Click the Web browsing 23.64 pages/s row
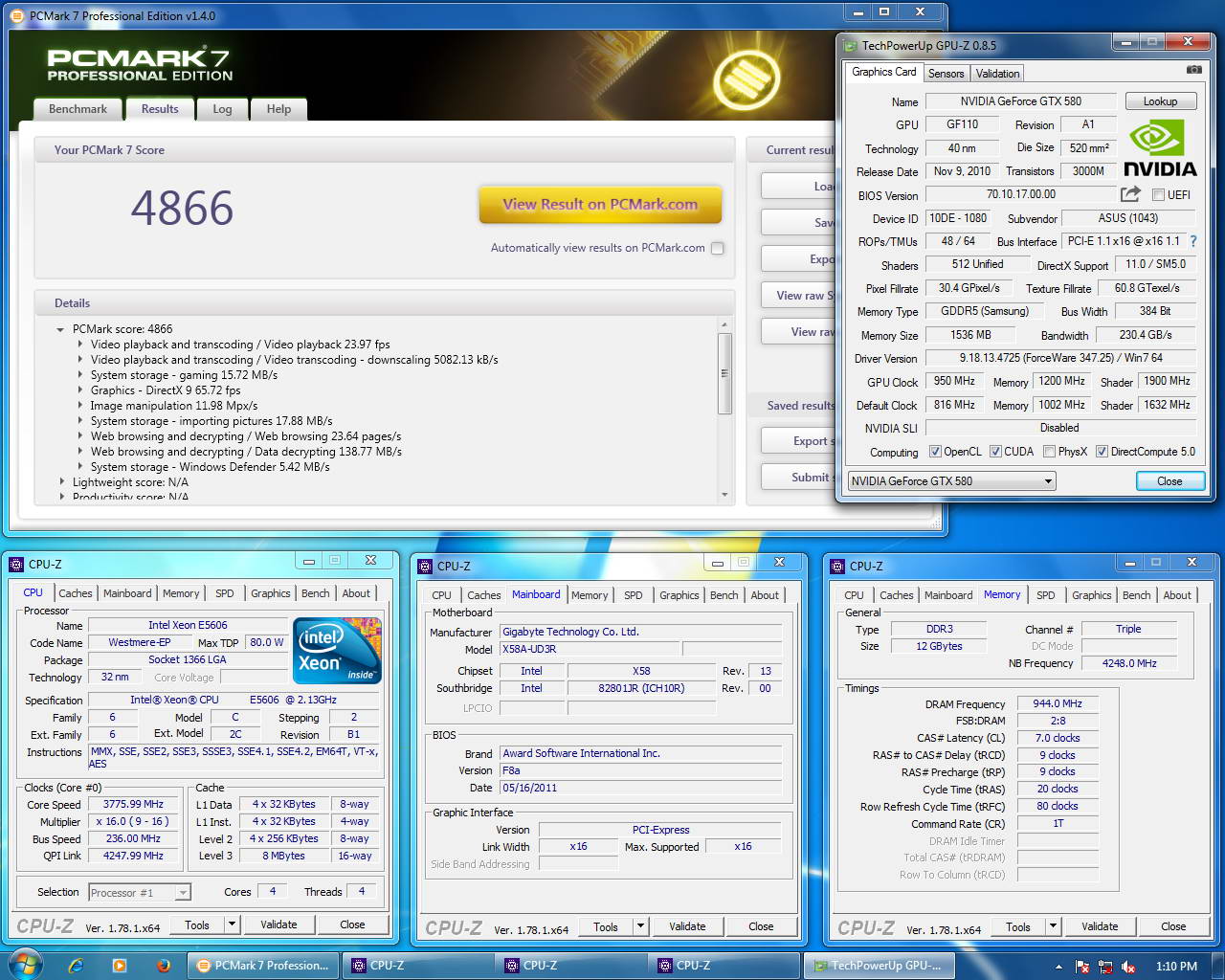This screenshot has height=980, width=1225. tap(246, 436)
